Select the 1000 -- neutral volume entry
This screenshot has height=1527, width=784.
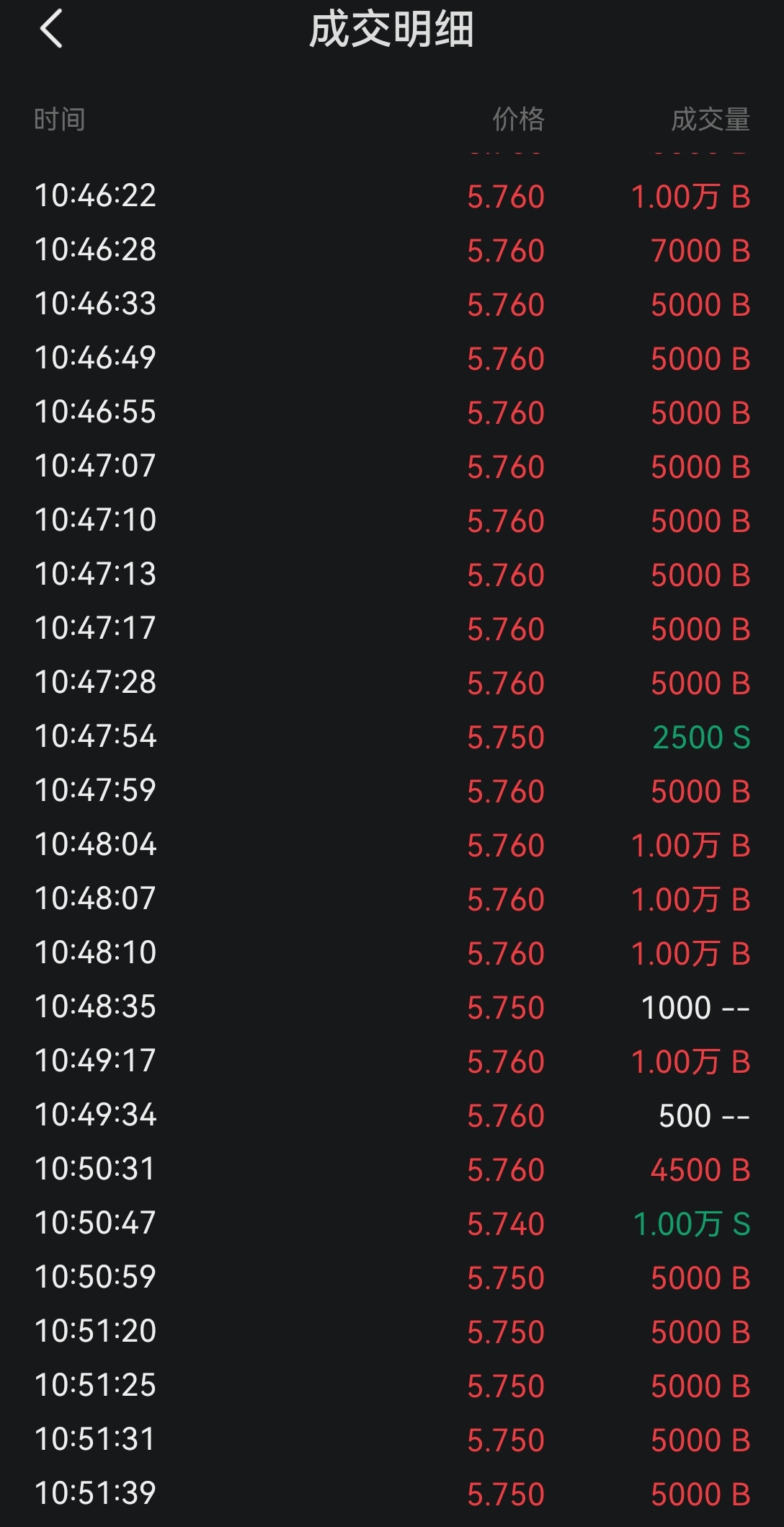click(695, 1008)
